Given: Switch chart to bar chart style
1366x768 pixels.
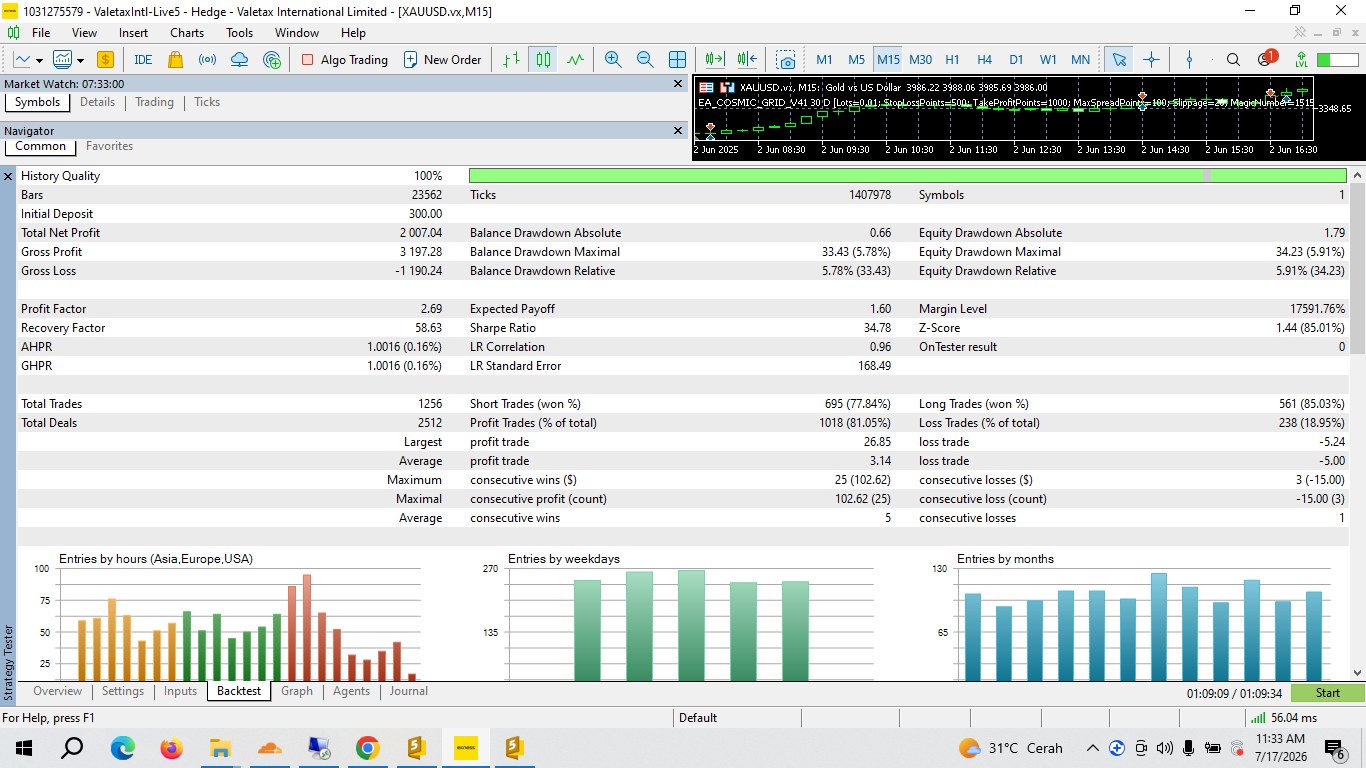Looking at the screenshot, I should point(511,59).
